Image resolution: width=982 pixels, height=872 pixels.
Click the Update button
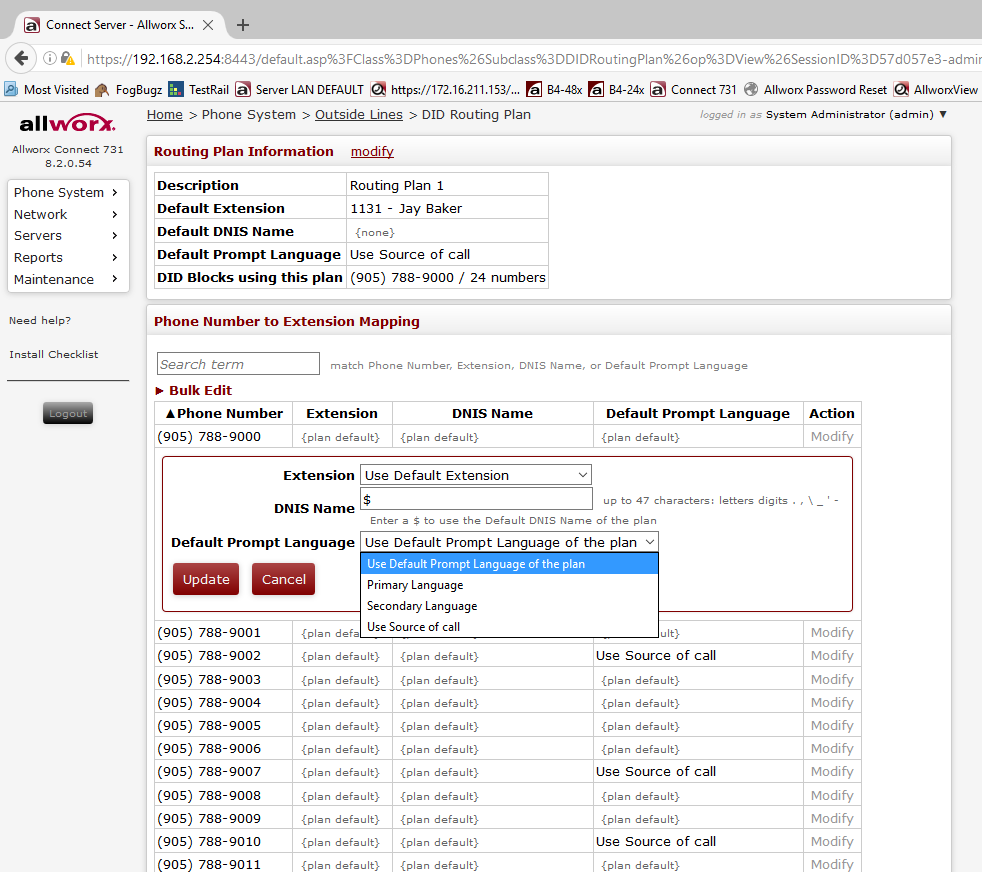pyautogui.click(x=206, y=579)
